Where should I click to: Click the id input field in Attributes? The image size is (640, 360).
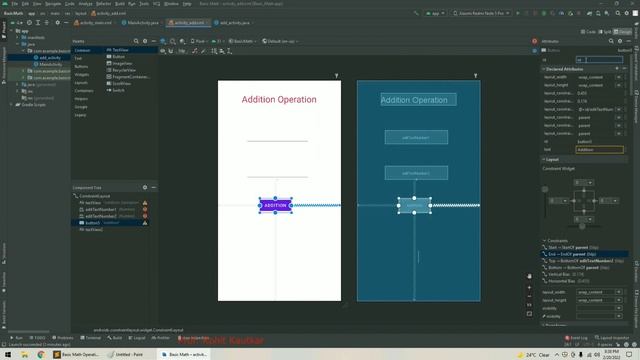[x=599, y=60]
